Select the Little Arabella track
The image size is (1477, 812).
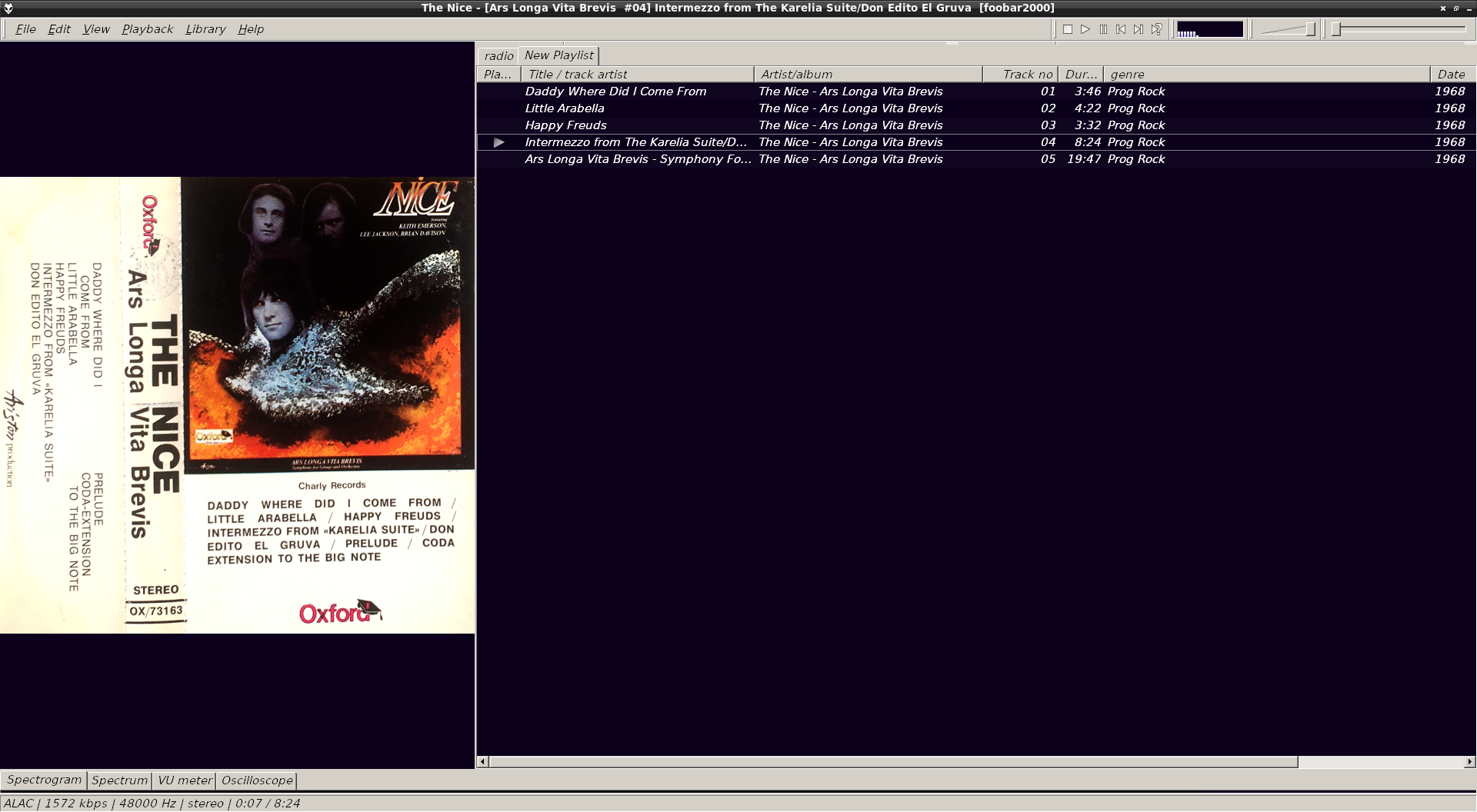(976, 108)
